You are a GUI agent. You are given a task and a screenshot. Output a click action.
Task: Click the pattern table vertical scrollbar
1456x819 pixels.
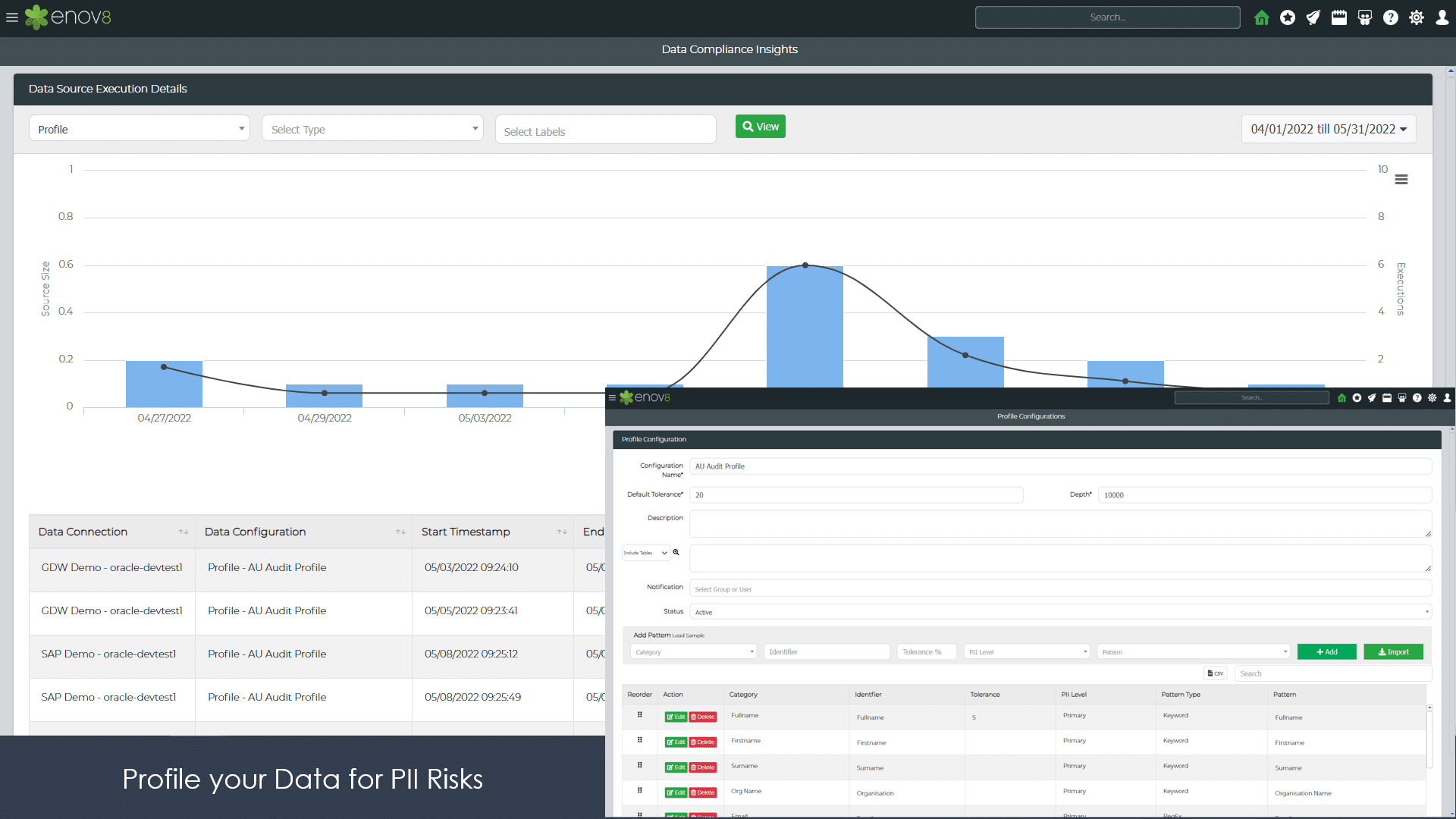pos(1429,739)
